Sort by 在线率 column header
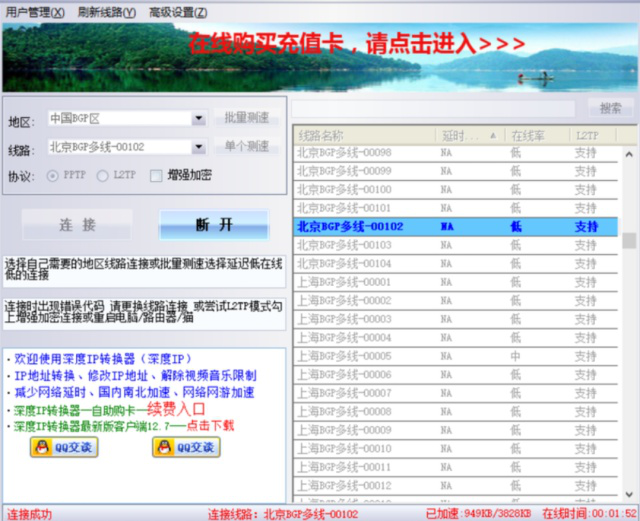640x521 pixels. coord(538,136)
